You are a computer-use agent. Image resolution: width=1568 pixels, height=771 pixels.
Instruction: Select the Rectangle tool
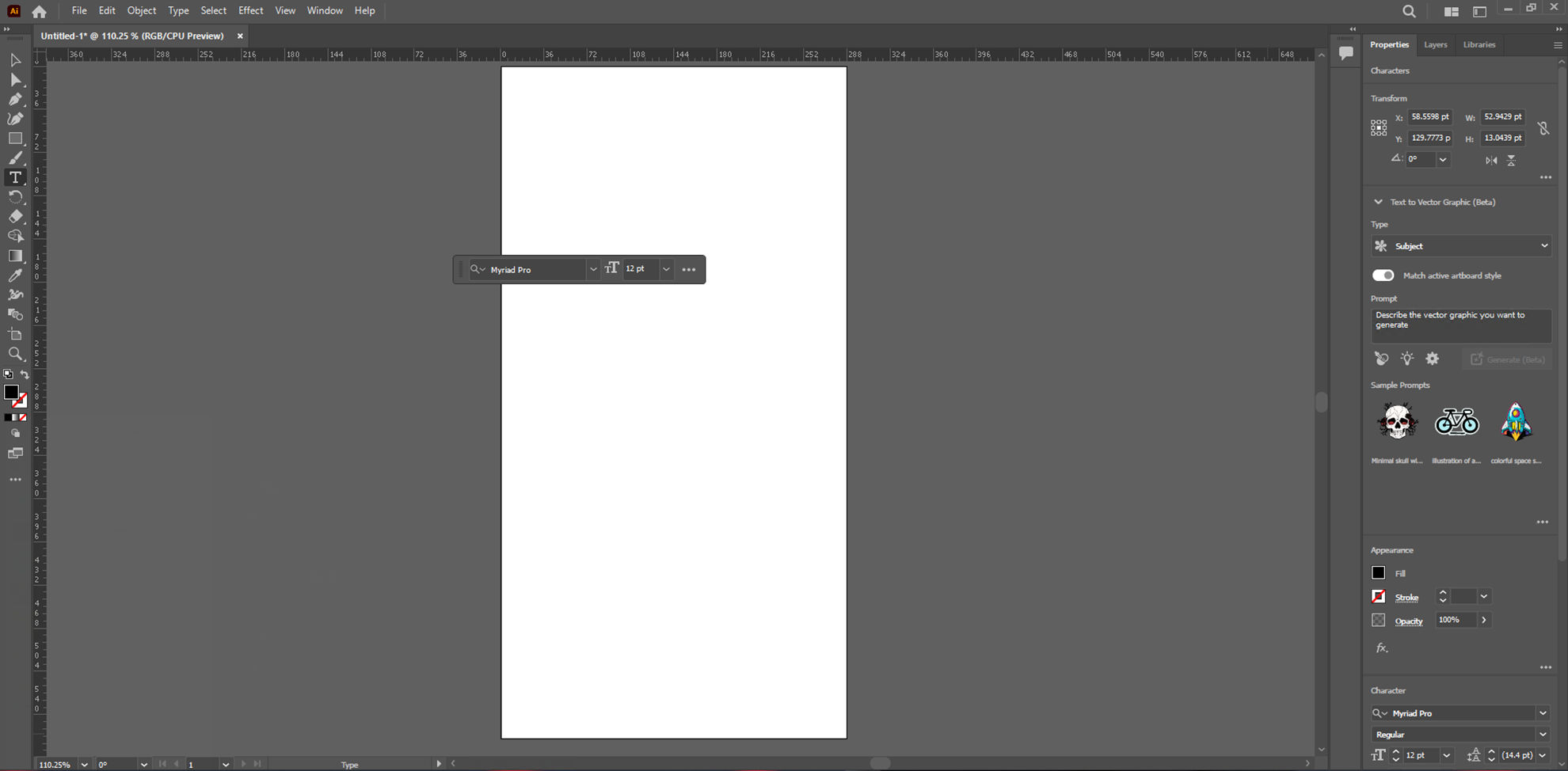15,139
